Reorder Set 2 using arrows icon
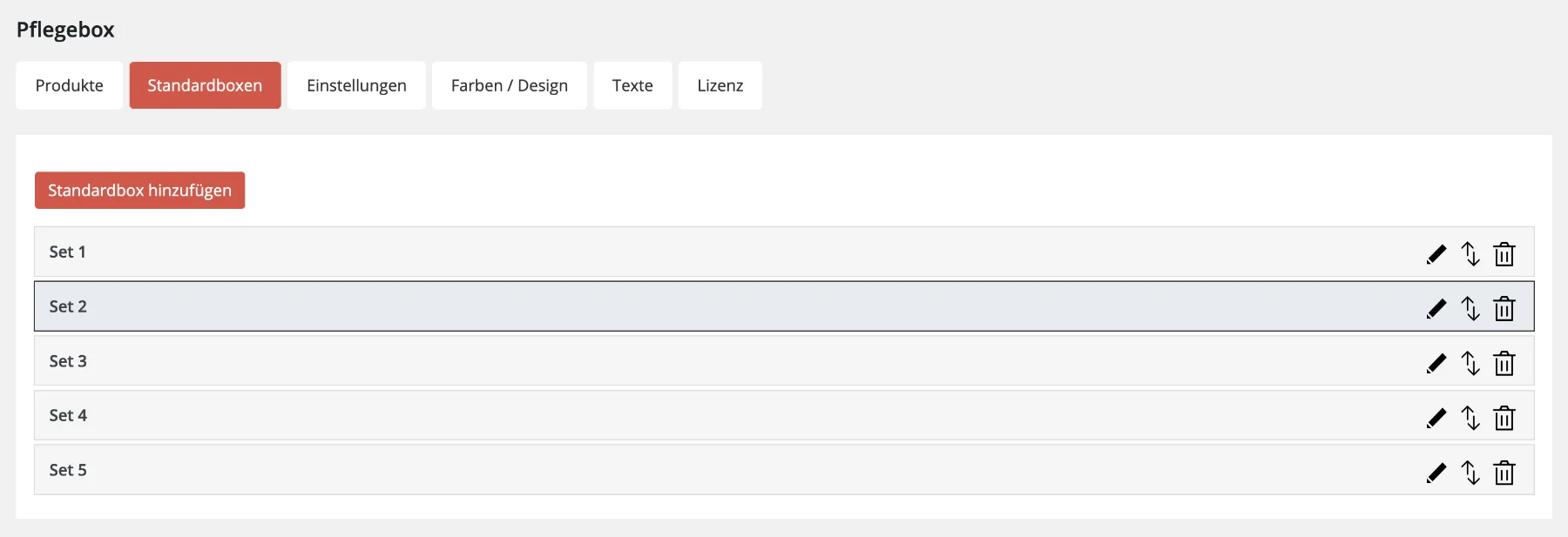The width and height of the screenshot is (1568, 537). pyautogui.click(x=1470, y=309)
